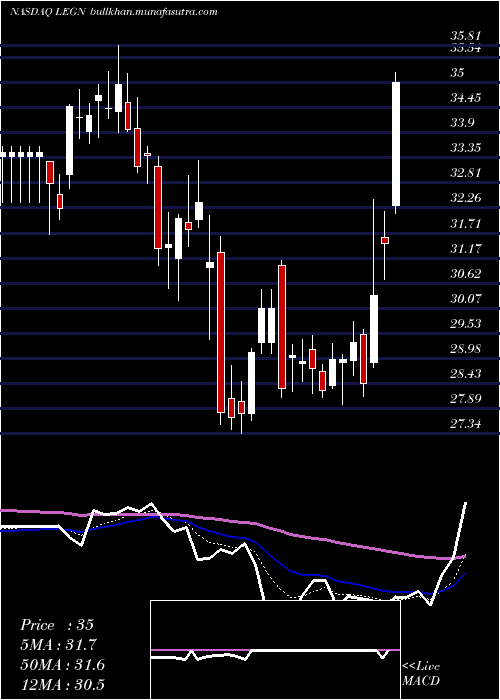Click the 33.35 price axis label
500x700 pixels.
click(465, 147)
